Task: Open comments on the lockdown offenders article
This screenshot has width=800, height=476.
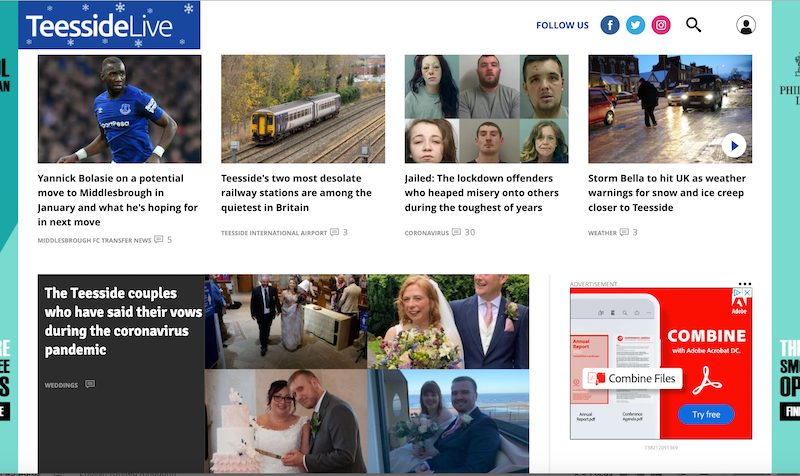Action: pyautogui.click(x=462, y=233)
